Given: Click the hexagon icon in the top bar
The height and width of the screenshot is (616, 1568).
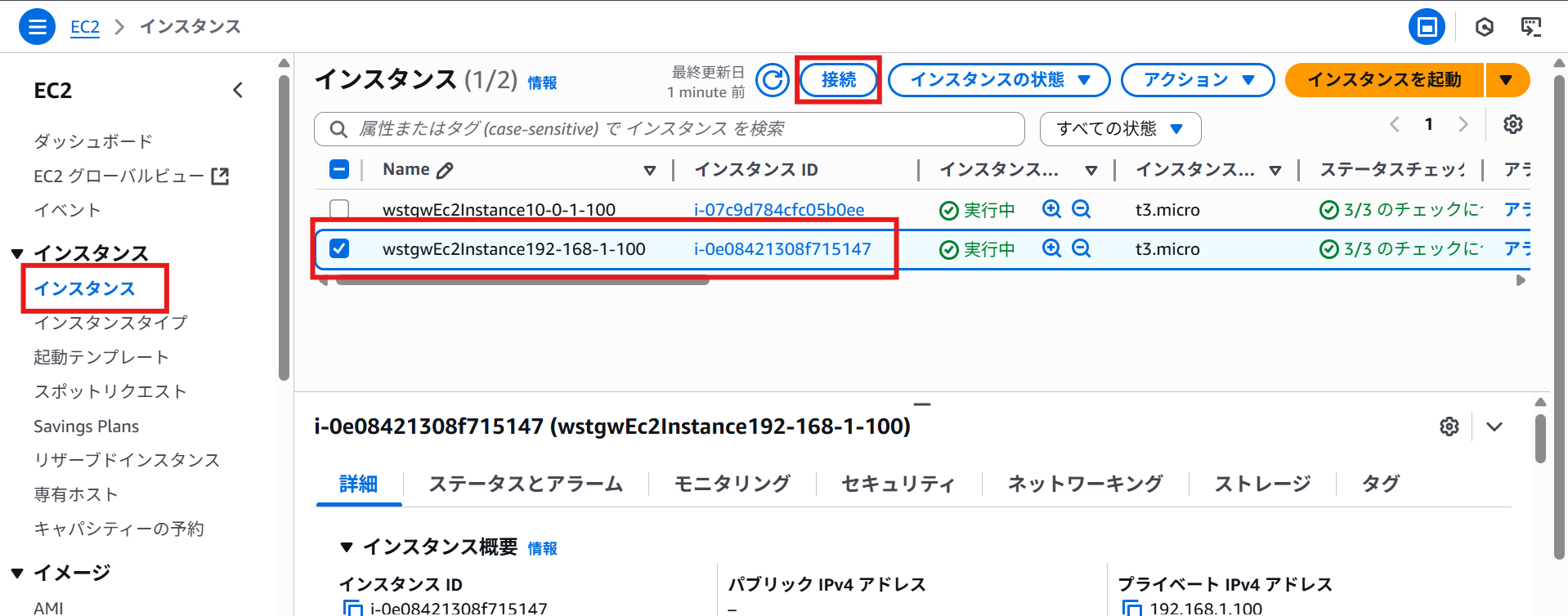Looking at the screenshot, I should click(x=1485, y=27).
